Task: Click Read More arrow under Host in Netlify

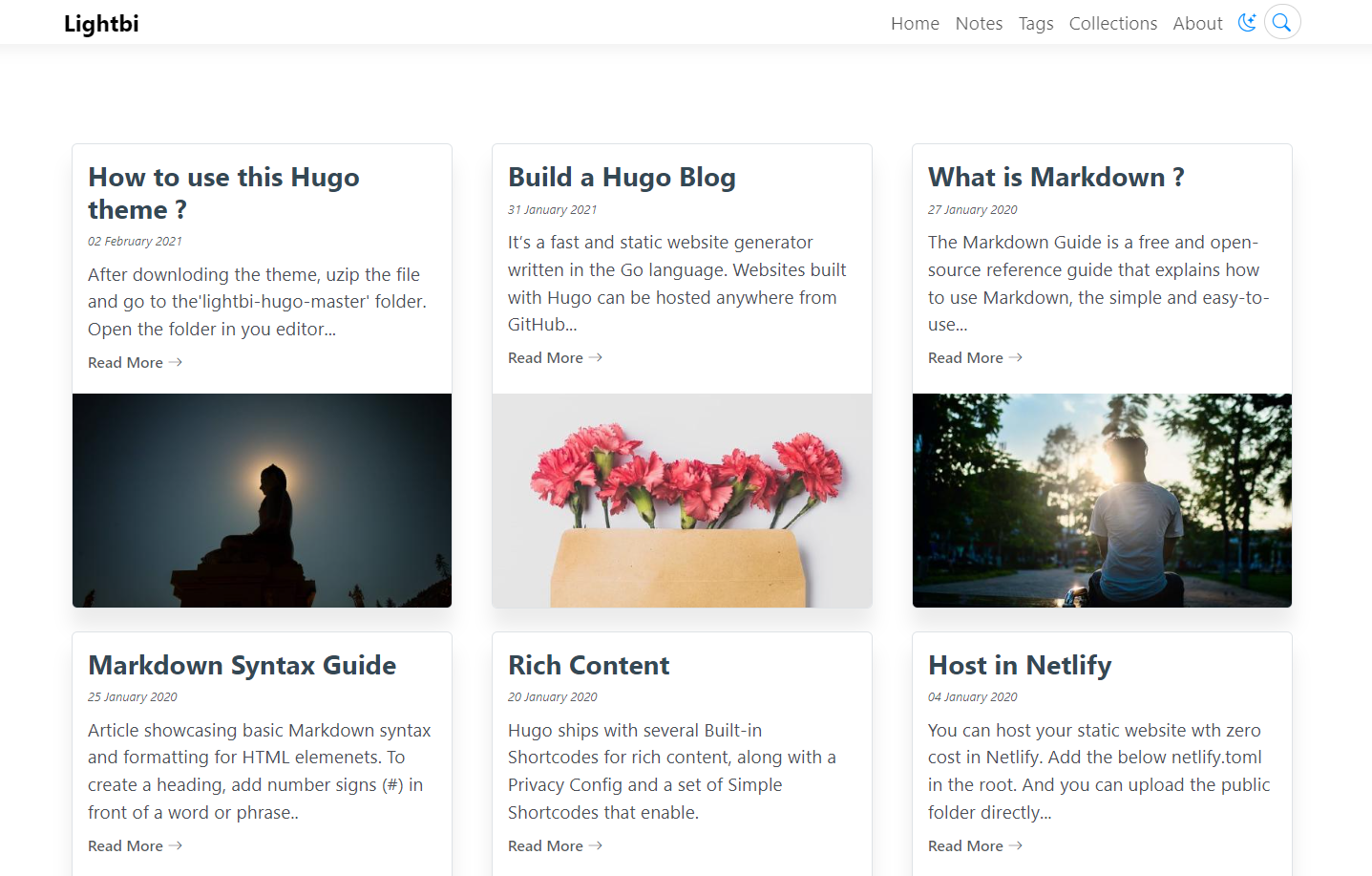Action: click(x=1015, y=846)
